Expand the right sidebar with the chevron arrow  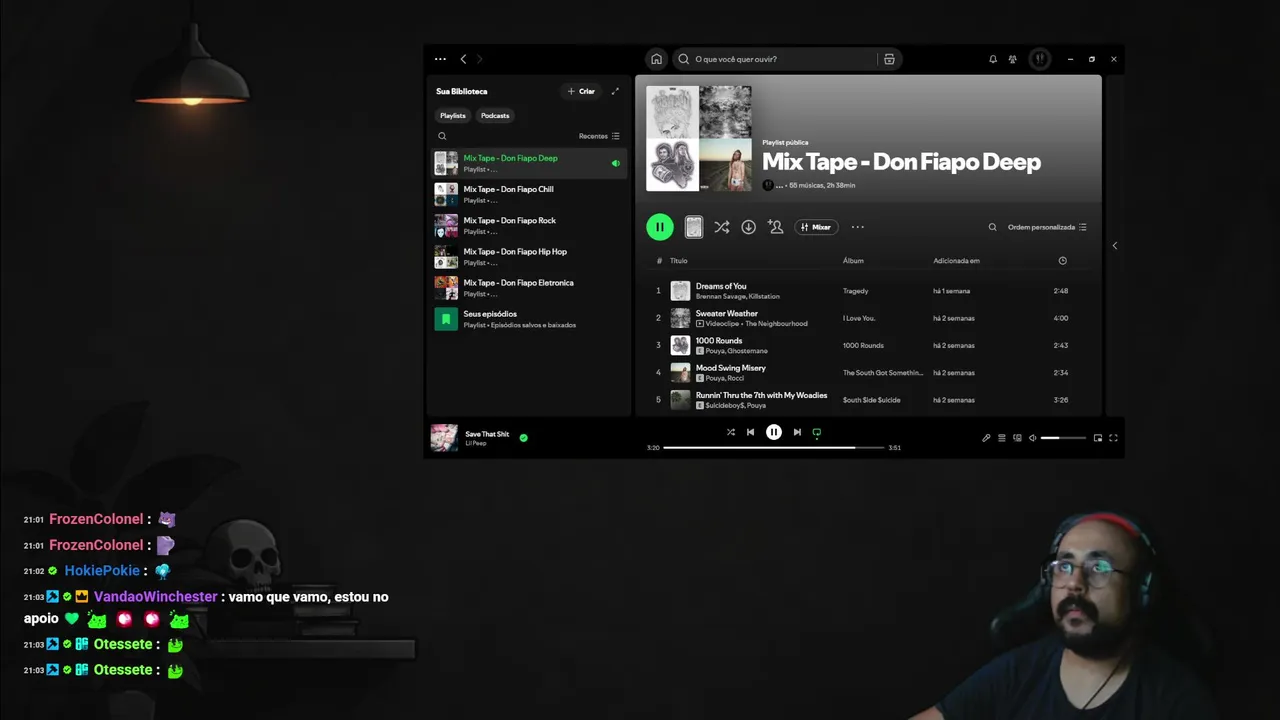pyautogui.click(x=1114, y=246)
